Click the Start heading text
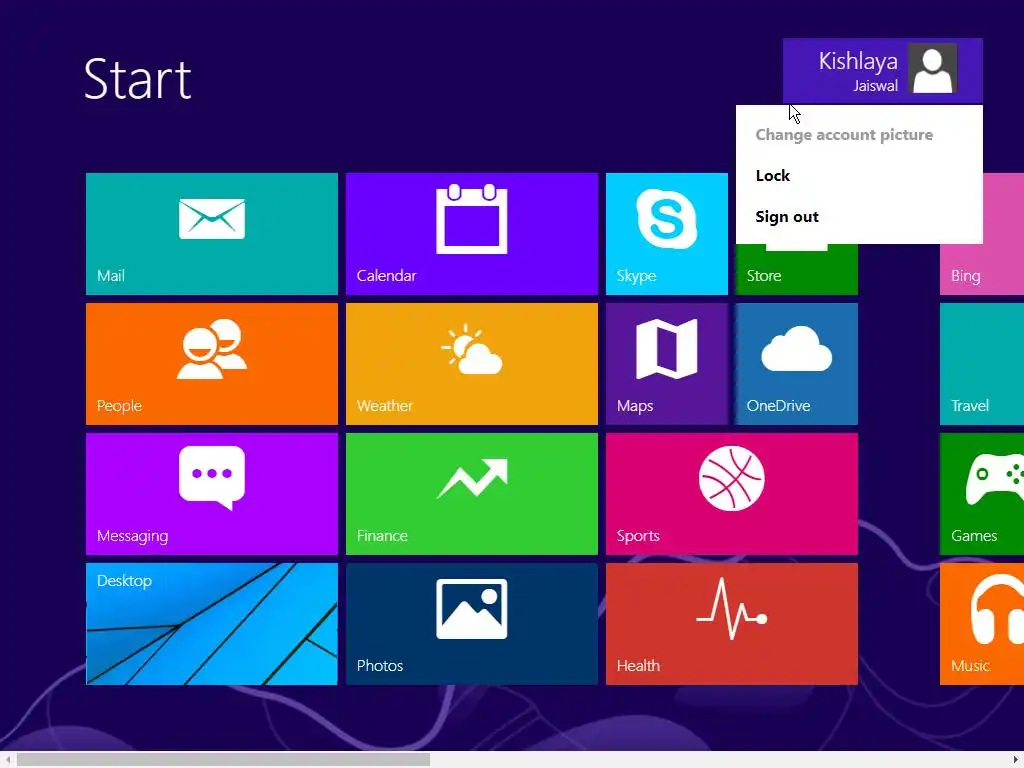The height and width of the screenshot is (768, 1024). 138,79
